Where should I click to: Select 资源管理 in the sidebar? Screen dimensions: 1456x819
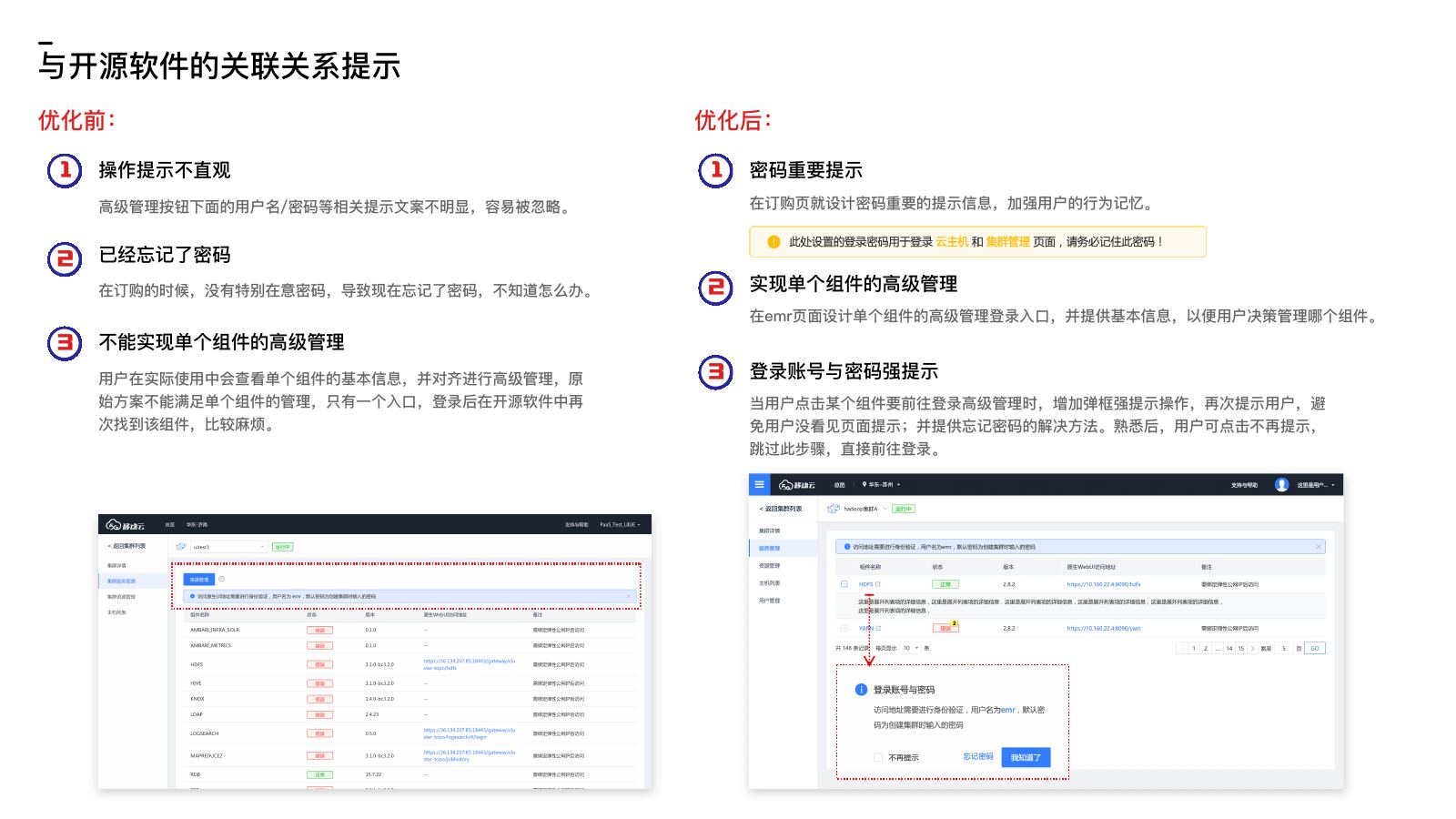pos(770,566)
